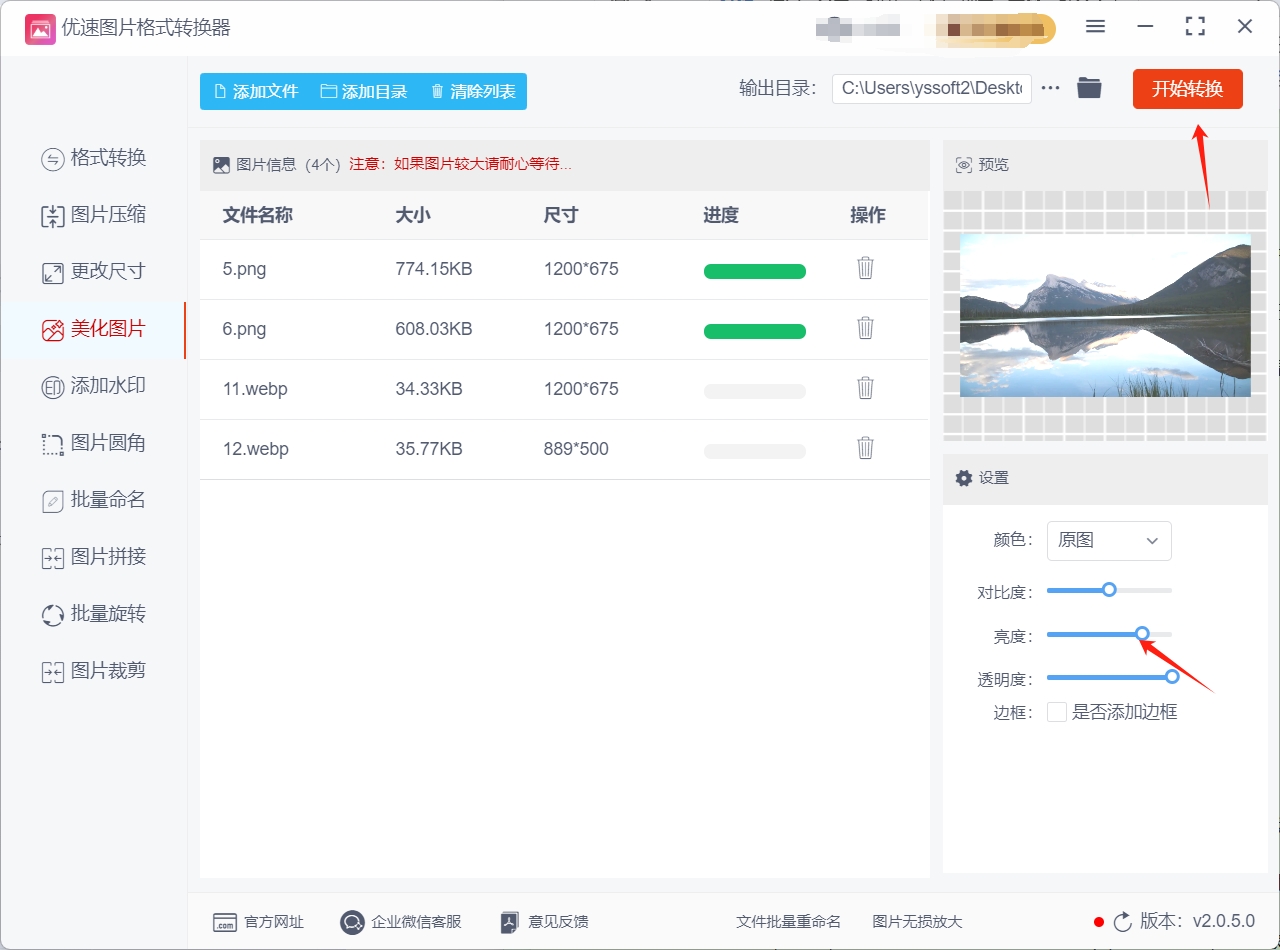
Task: Click 进度 column header
Action: click(x=721, y=215)
